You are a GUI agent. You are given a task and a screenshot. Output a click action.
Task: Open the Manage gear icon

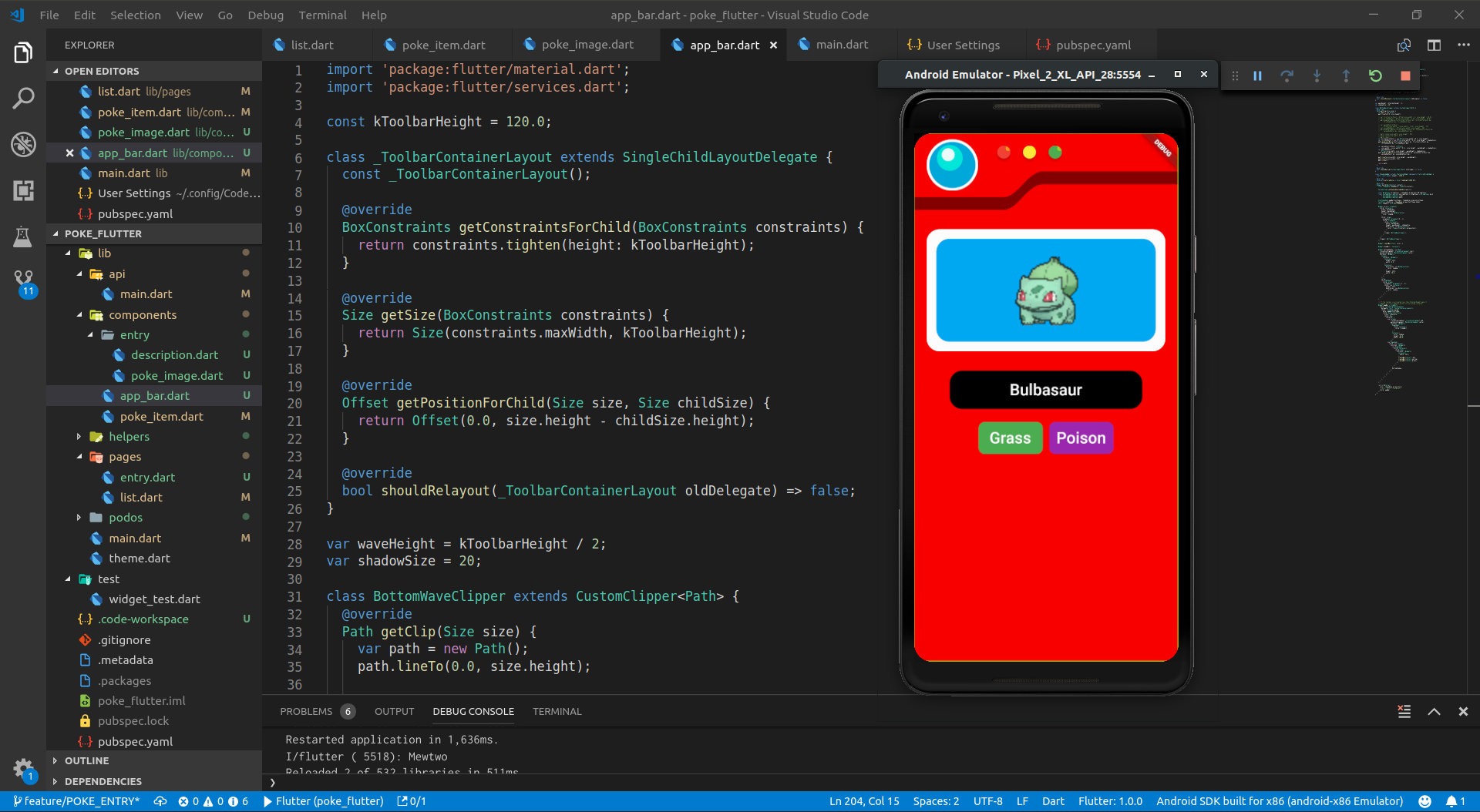(23, 769)
